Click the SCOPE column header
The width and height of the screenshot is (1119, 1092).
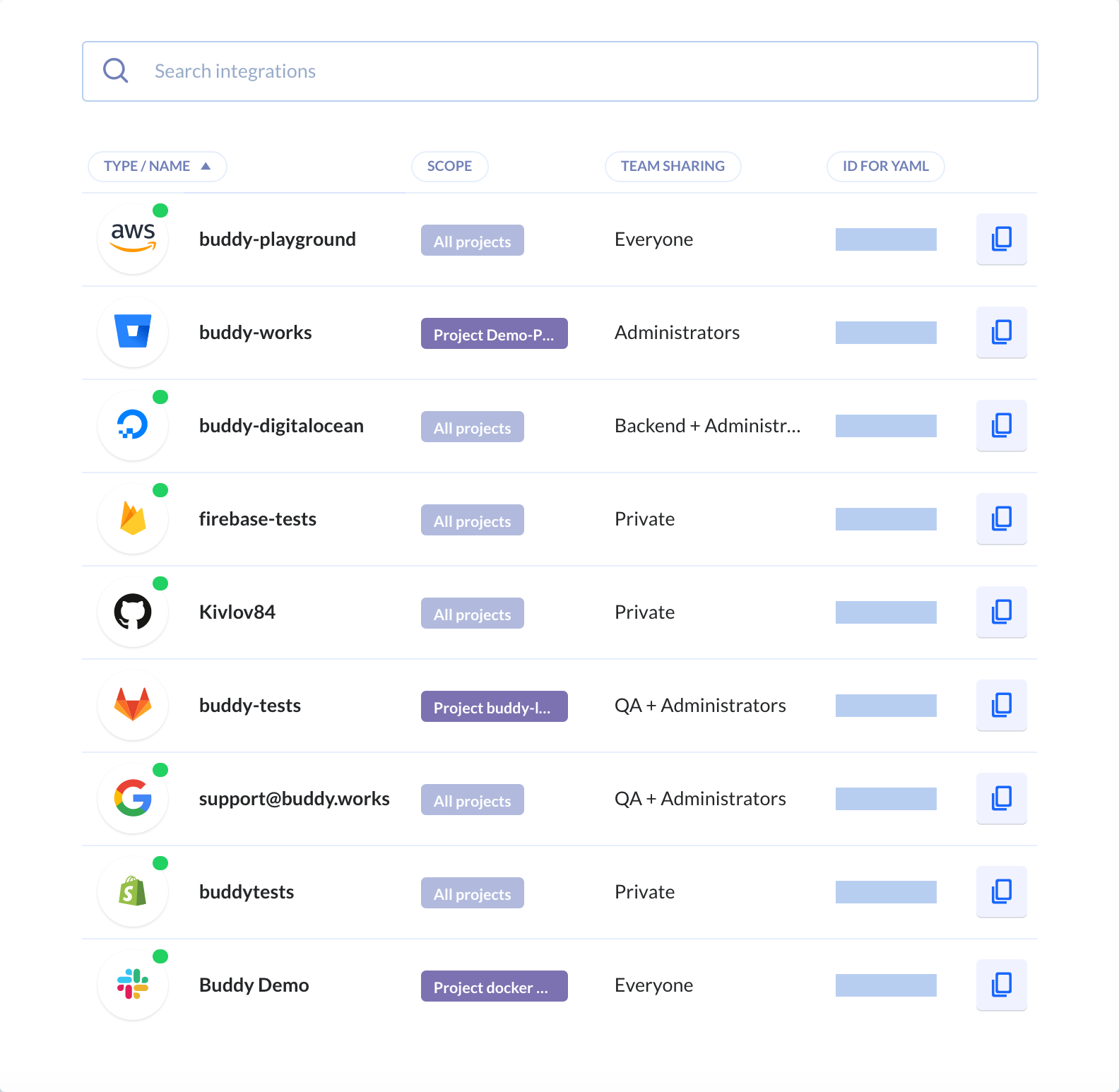pyautogui.click(x=449, y=167)
